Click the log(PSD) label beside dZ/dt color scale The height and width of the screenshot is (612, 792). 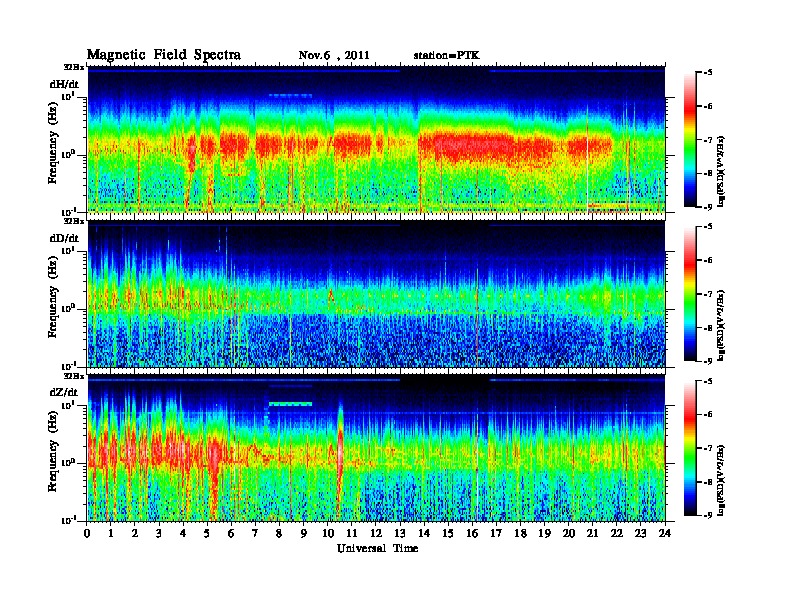point(722,479)
